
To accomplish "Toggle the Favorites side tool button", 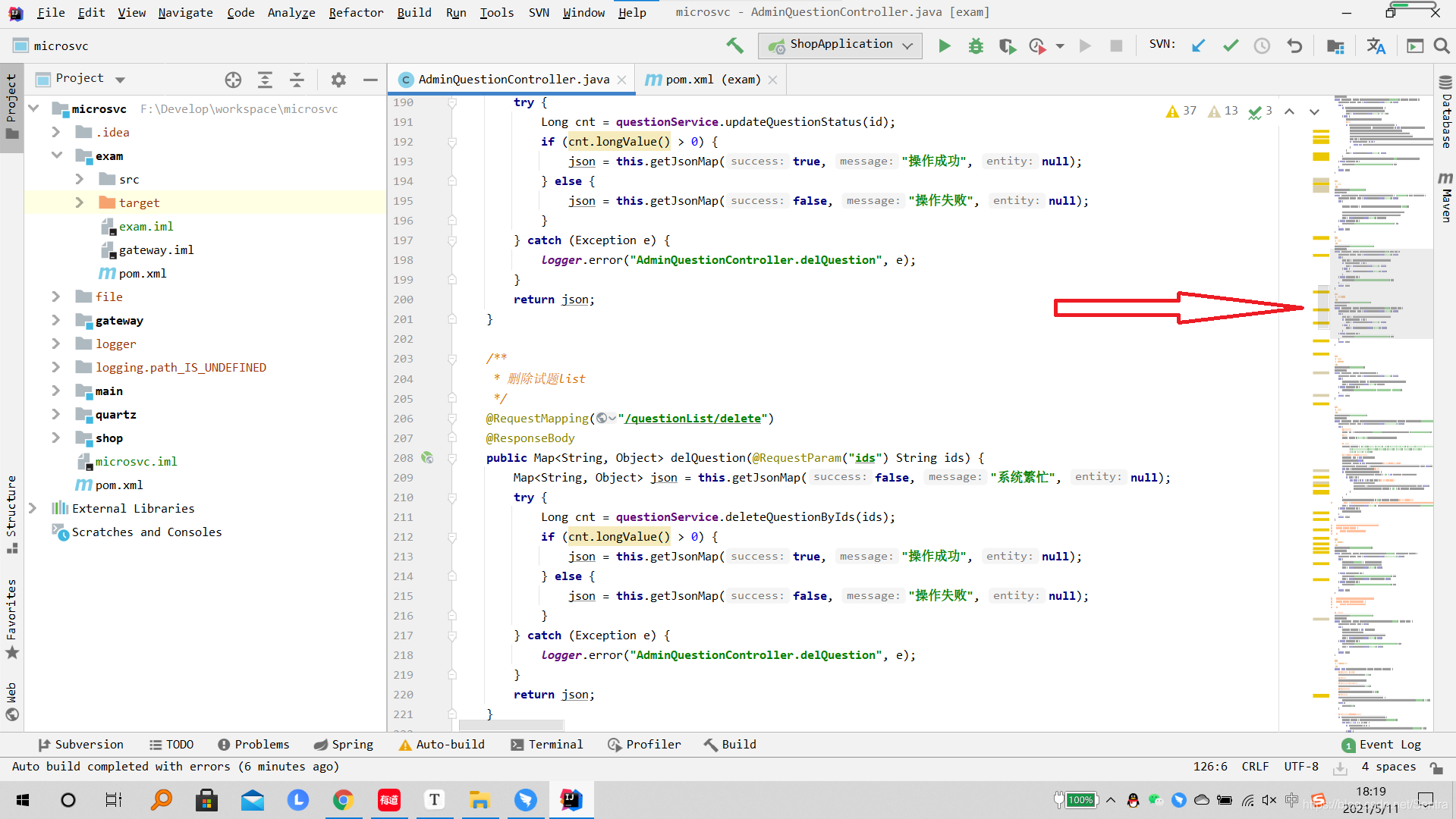I will coord(11,619).
